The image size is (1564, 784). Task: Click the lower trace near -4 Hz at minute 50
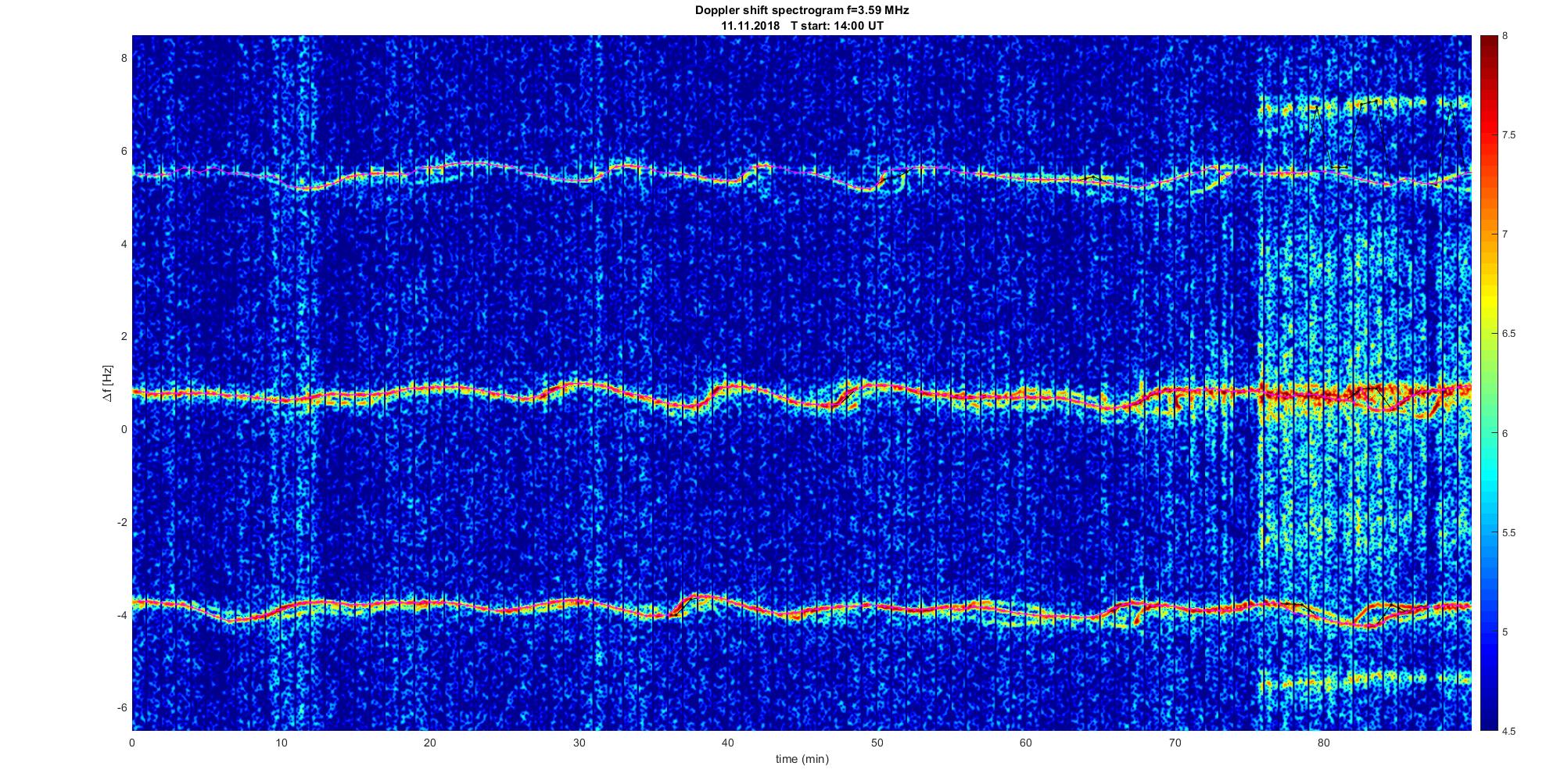[877, 606]
